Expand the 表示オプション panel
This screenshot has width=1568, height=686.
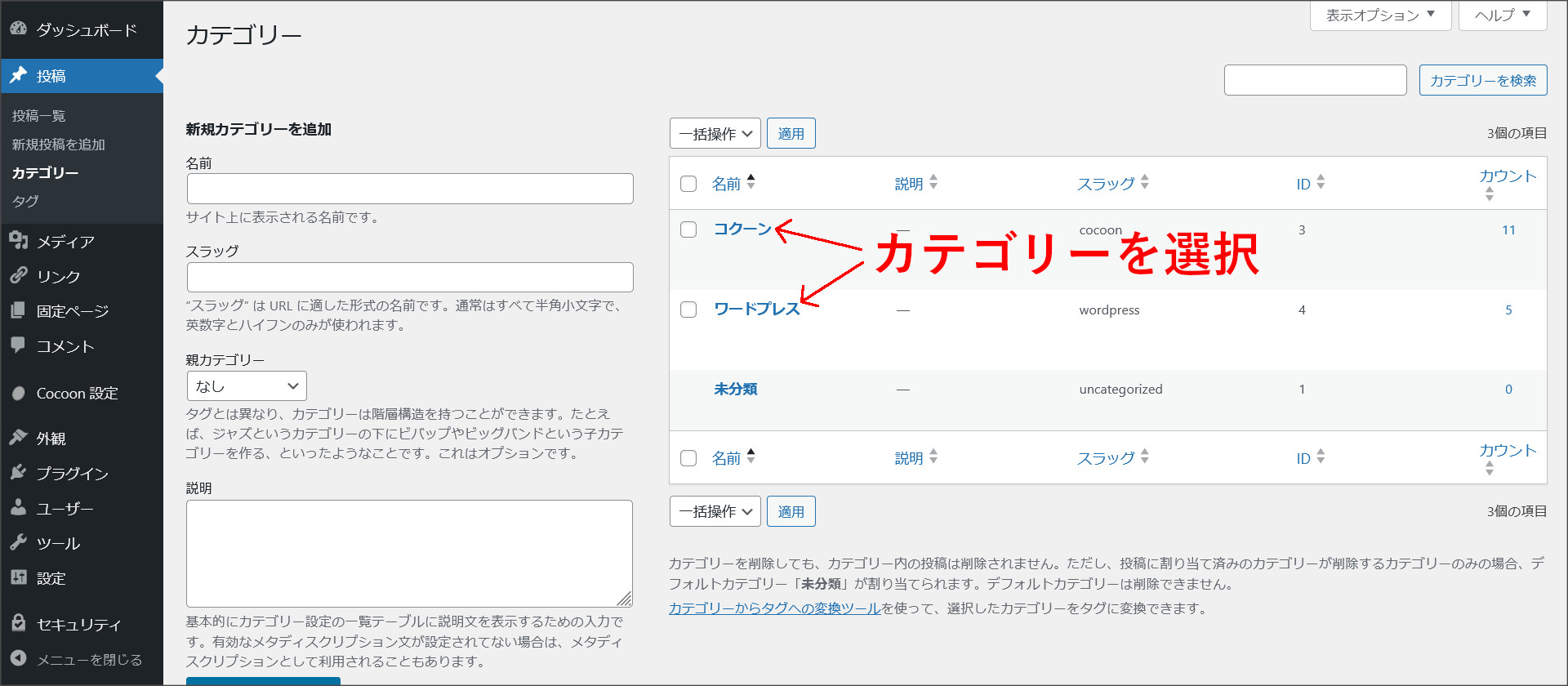point(1380,15)
